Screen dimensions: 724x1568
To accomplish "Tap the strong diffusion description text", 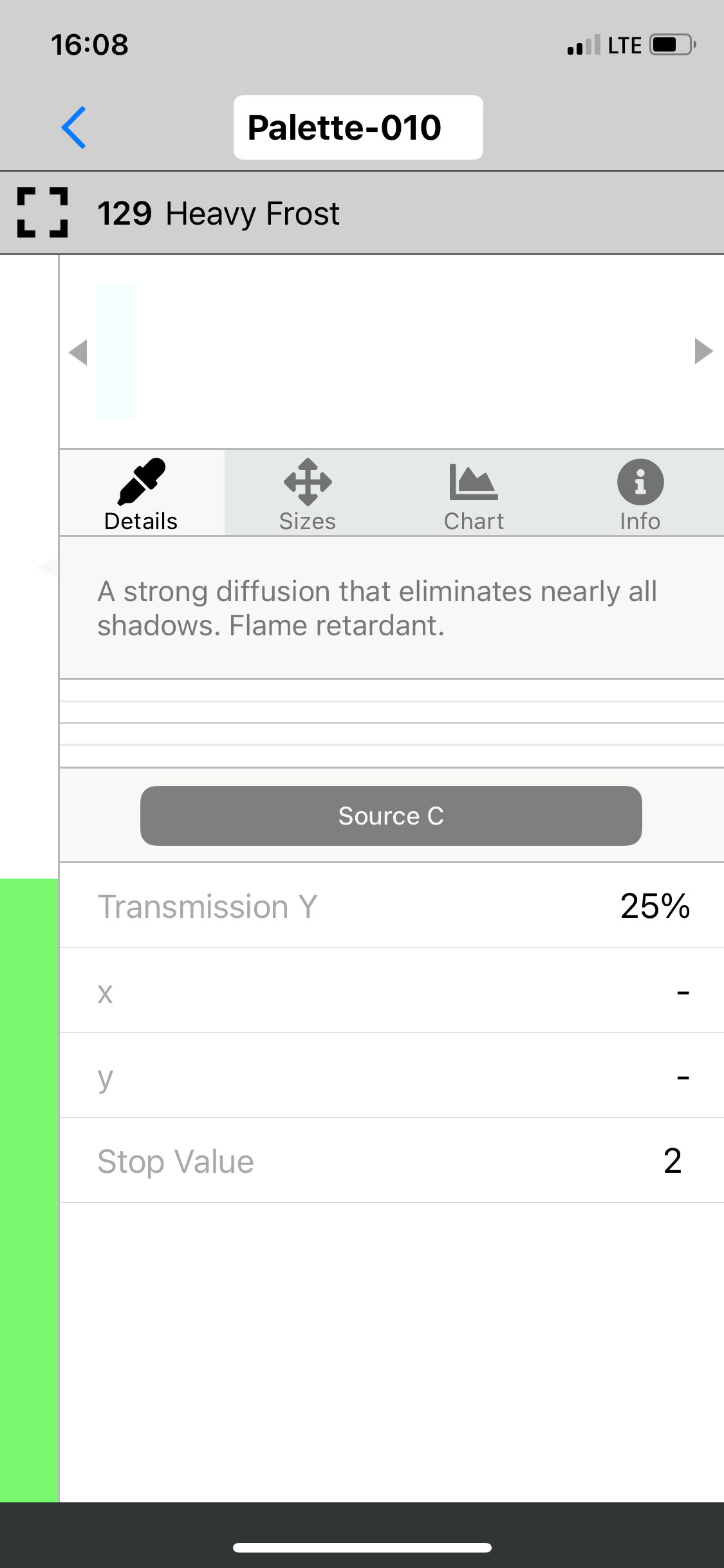I will [377, 608].
